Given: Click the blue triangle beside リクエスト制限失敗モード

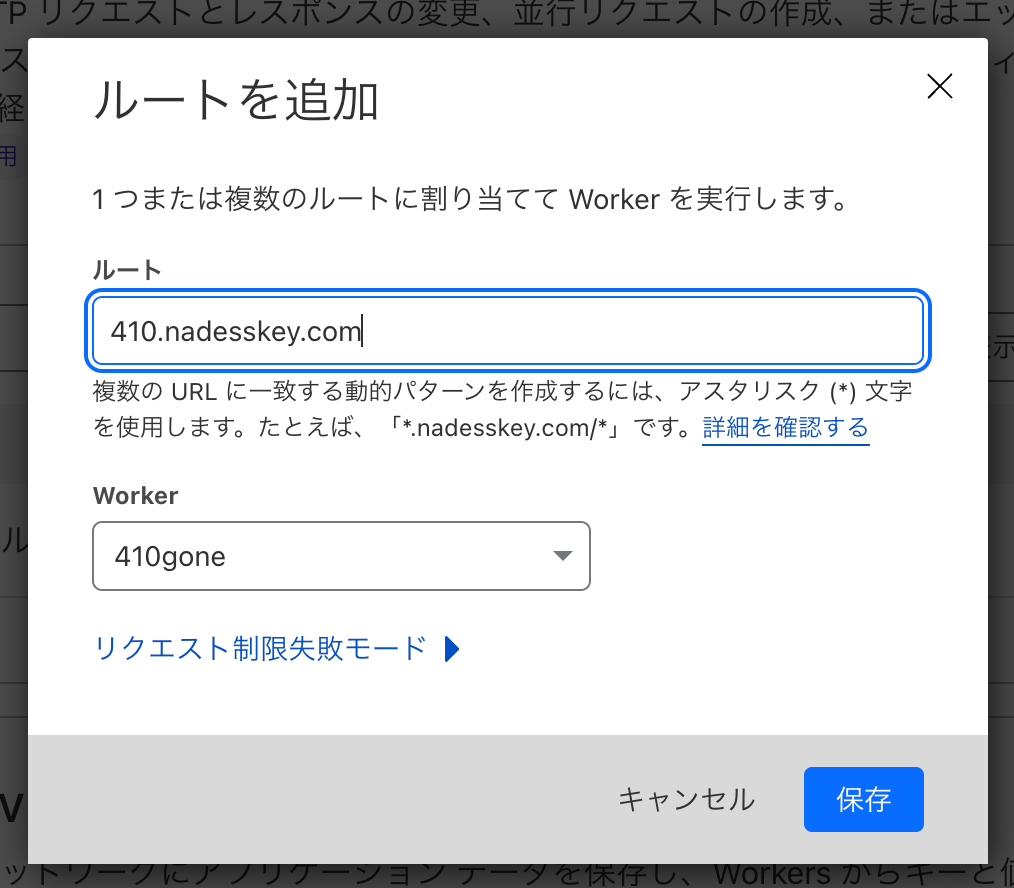Looking at the screenshot, I should [x=451, y=649].
